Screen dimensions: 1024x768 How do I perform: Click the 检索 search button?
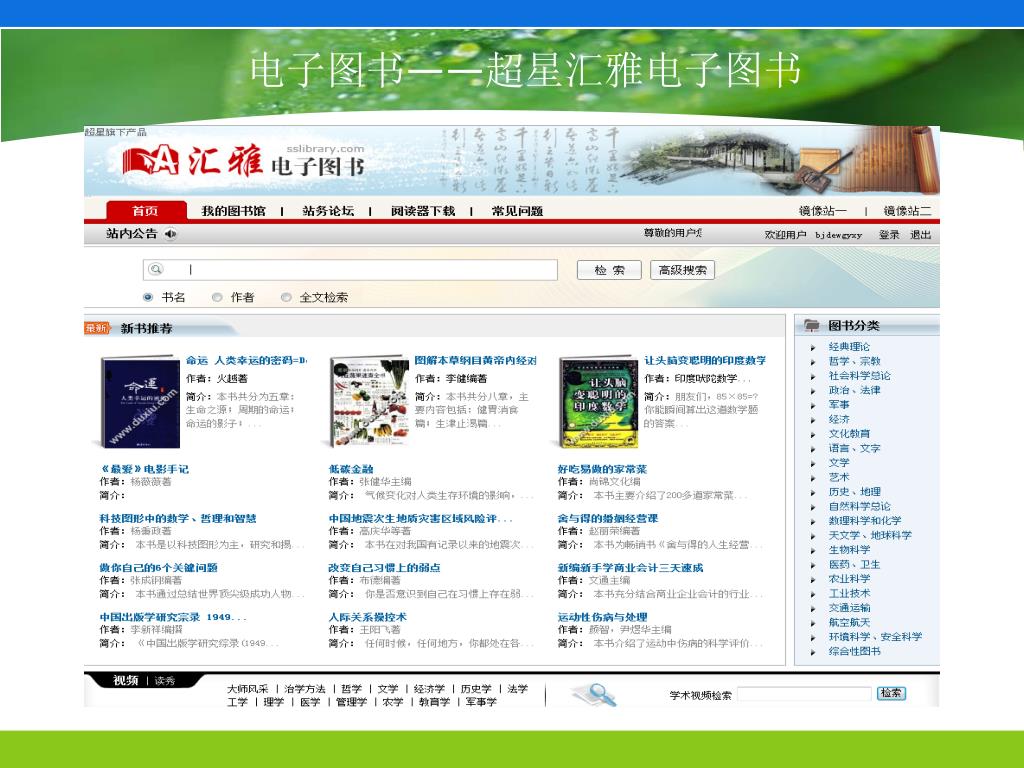(x=609, y=270)
